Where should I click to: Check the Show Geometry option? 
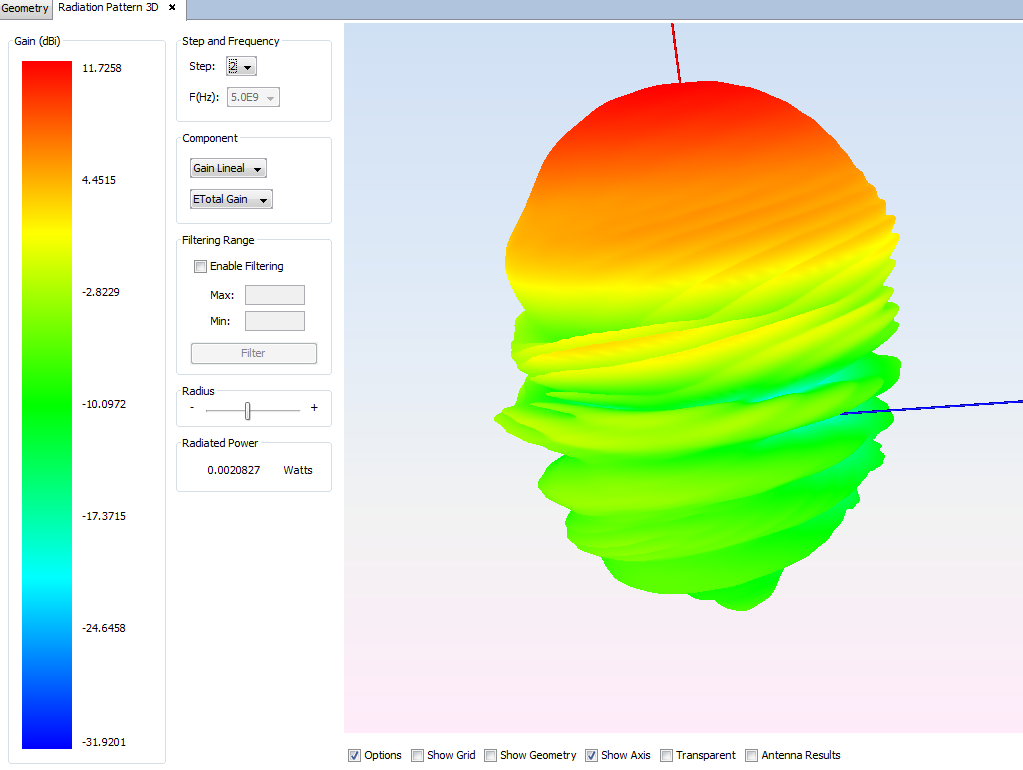pyautogui.click(x=490, y=756)
